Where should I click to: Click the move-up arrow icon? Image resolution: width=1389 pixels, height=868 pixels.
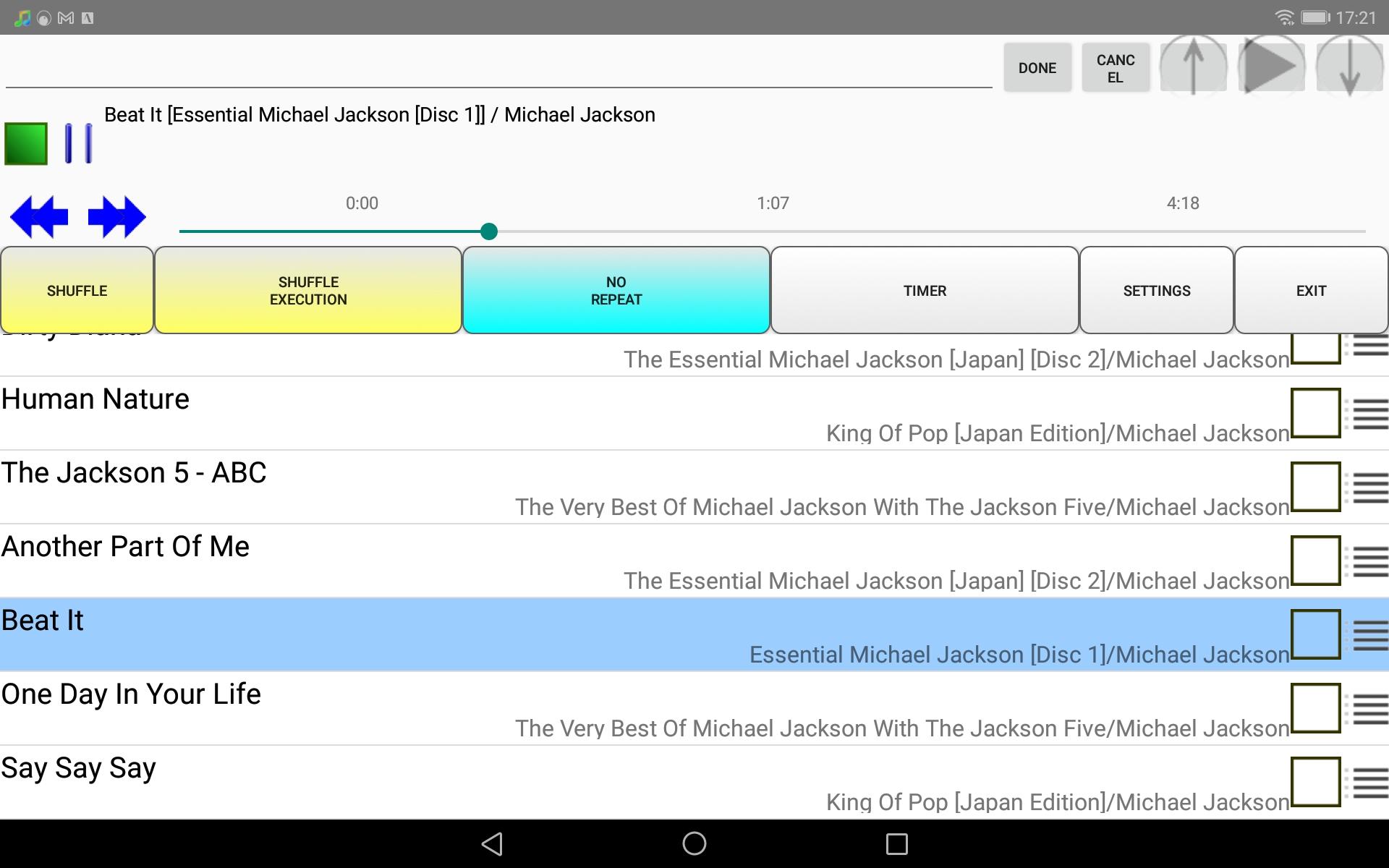1194,67
